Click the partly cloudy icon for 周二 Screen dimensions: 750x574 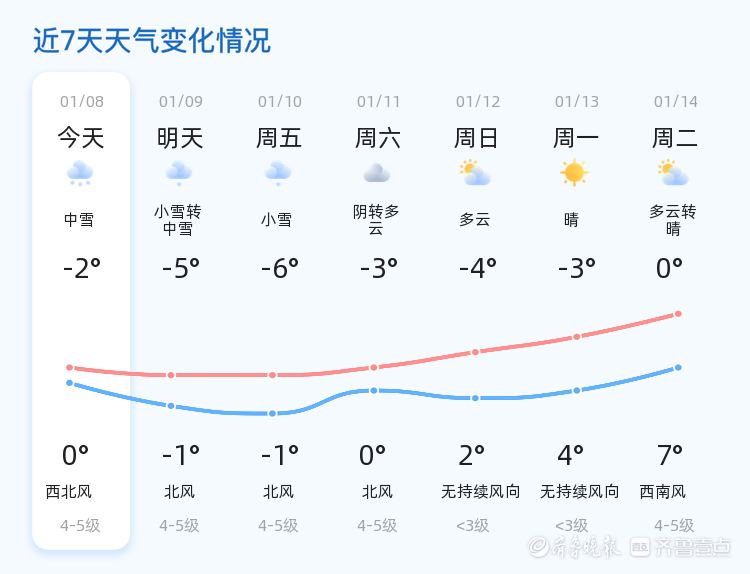[x=673, y=173]
